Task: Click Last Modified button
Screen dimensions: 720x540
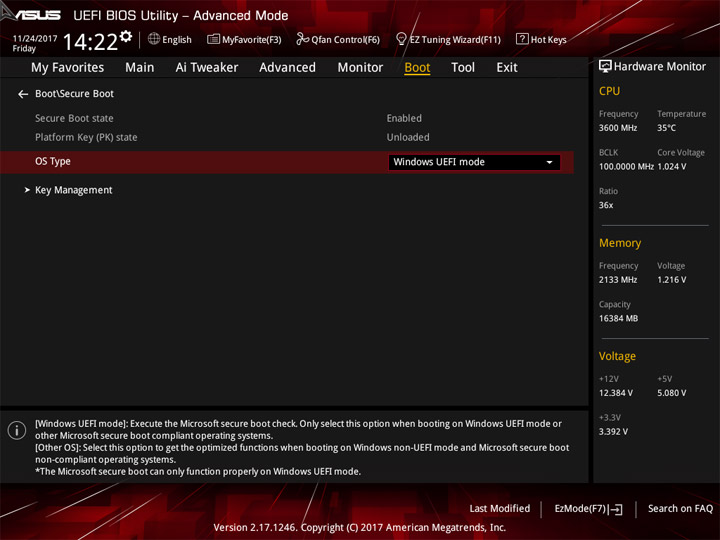Action: [500, 509]
